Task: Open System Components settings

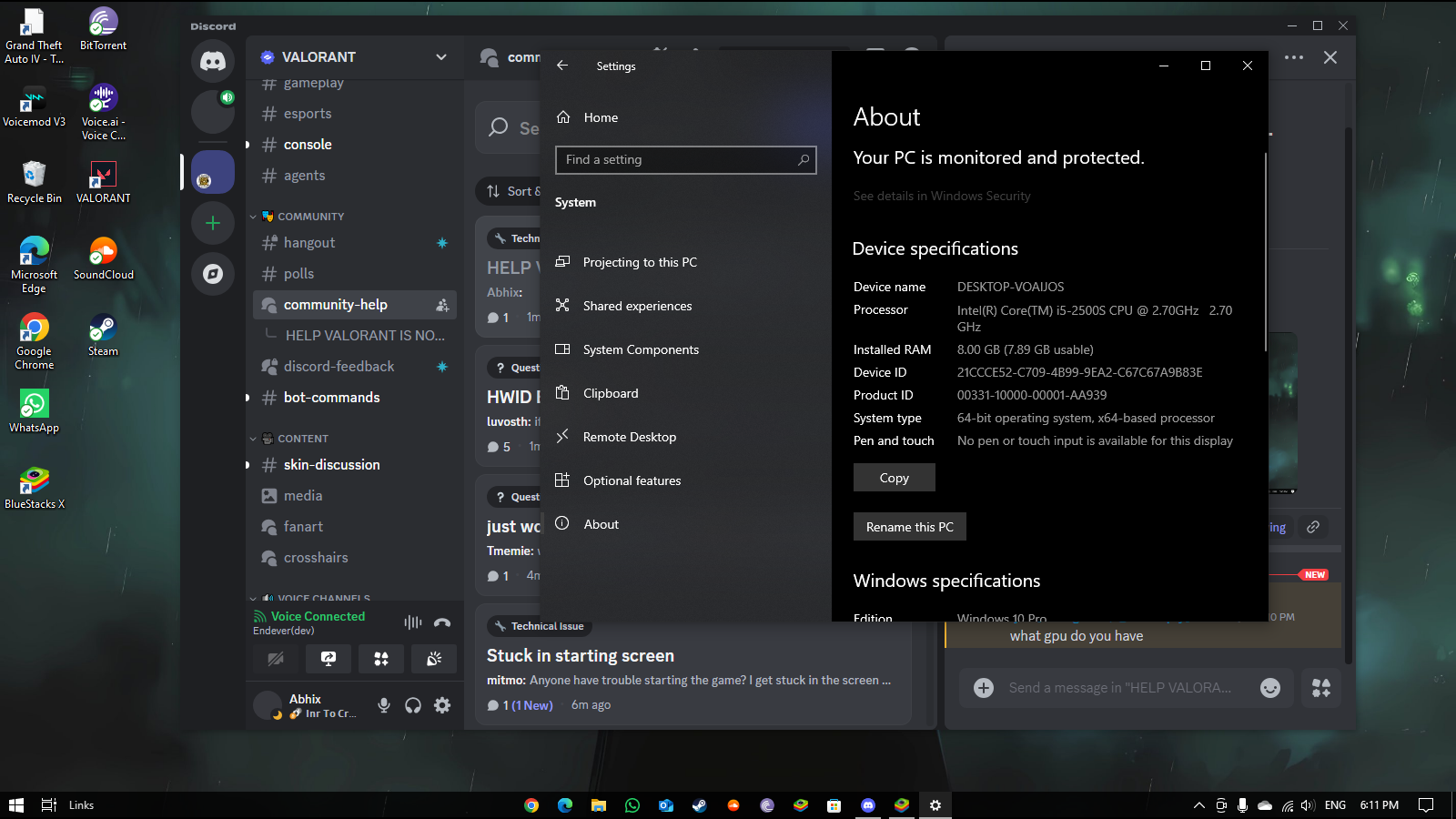Action: tap(641, 349)
